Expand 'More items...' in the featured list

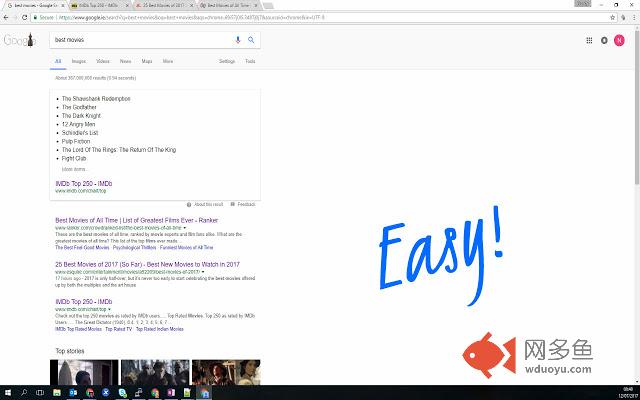point(74,169)
